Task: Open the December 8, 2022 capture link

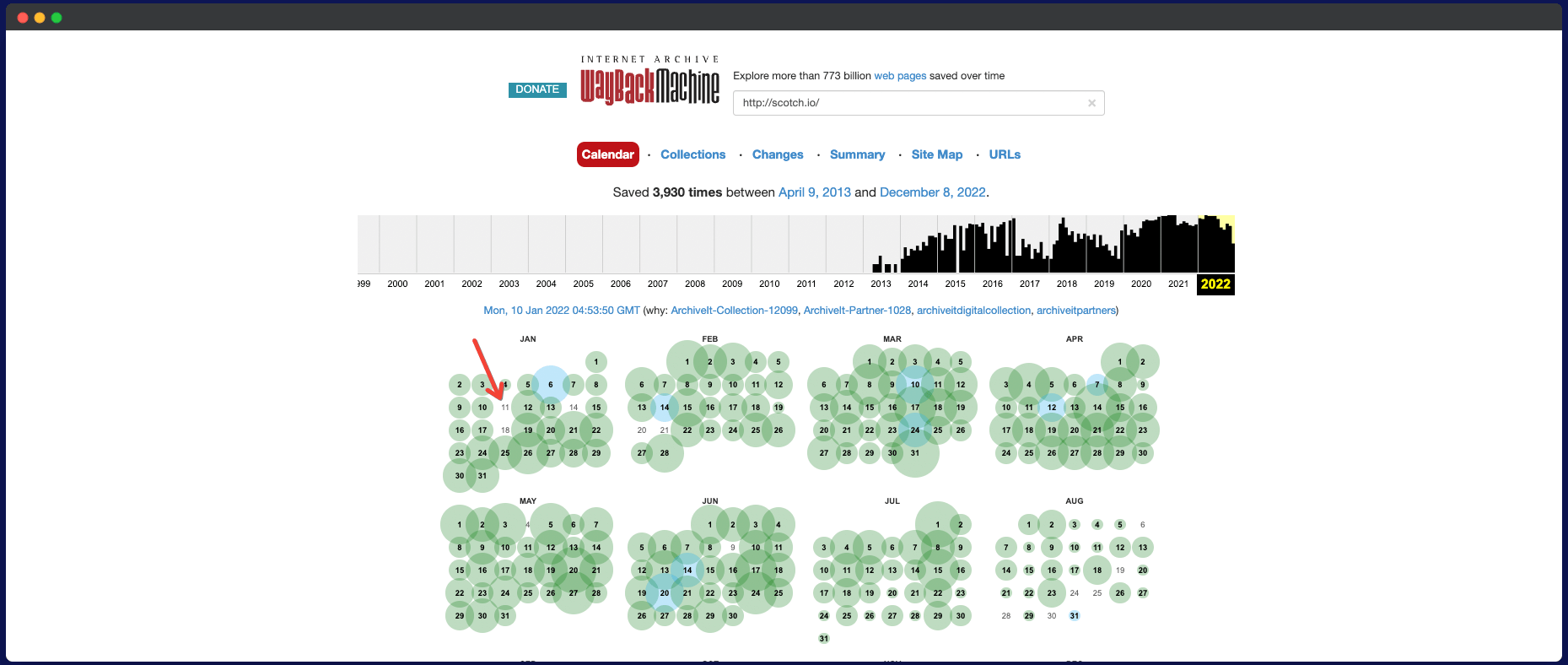Action: pyautogui.click(x=932, y=192)
